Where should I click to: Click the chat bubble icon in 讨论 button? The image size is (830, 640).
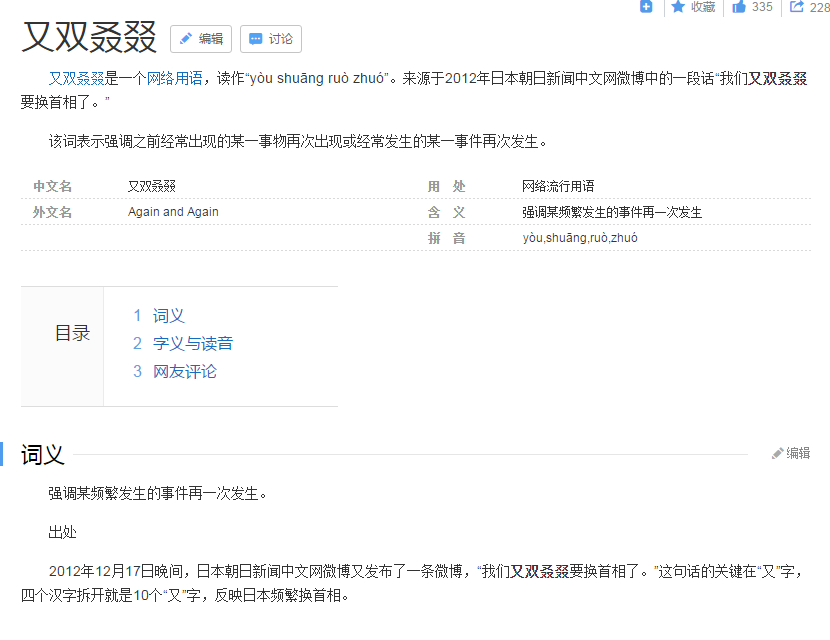tap(256, 39)
